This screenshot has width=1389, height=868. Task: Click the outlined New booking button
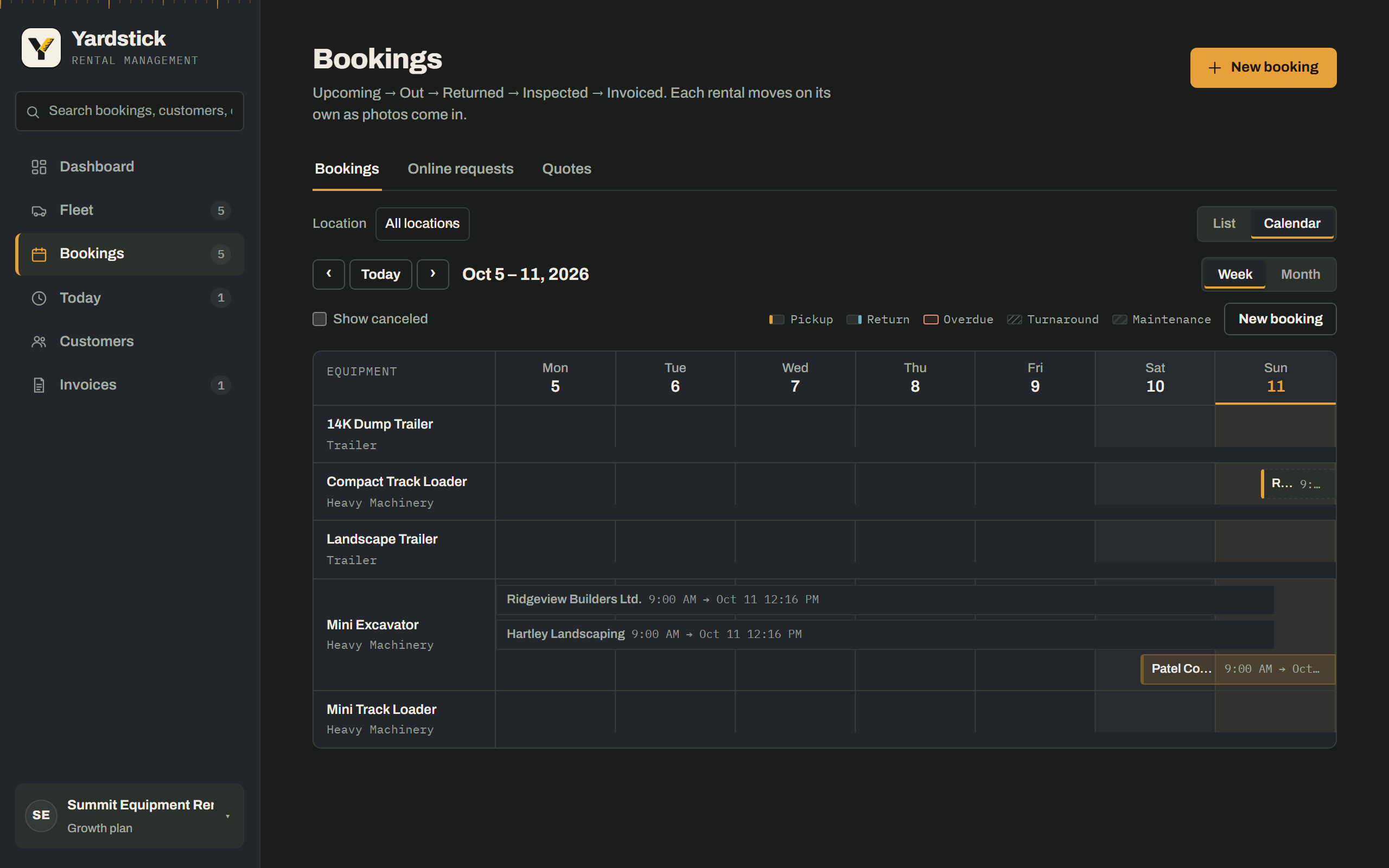[x=1280, y=319]
